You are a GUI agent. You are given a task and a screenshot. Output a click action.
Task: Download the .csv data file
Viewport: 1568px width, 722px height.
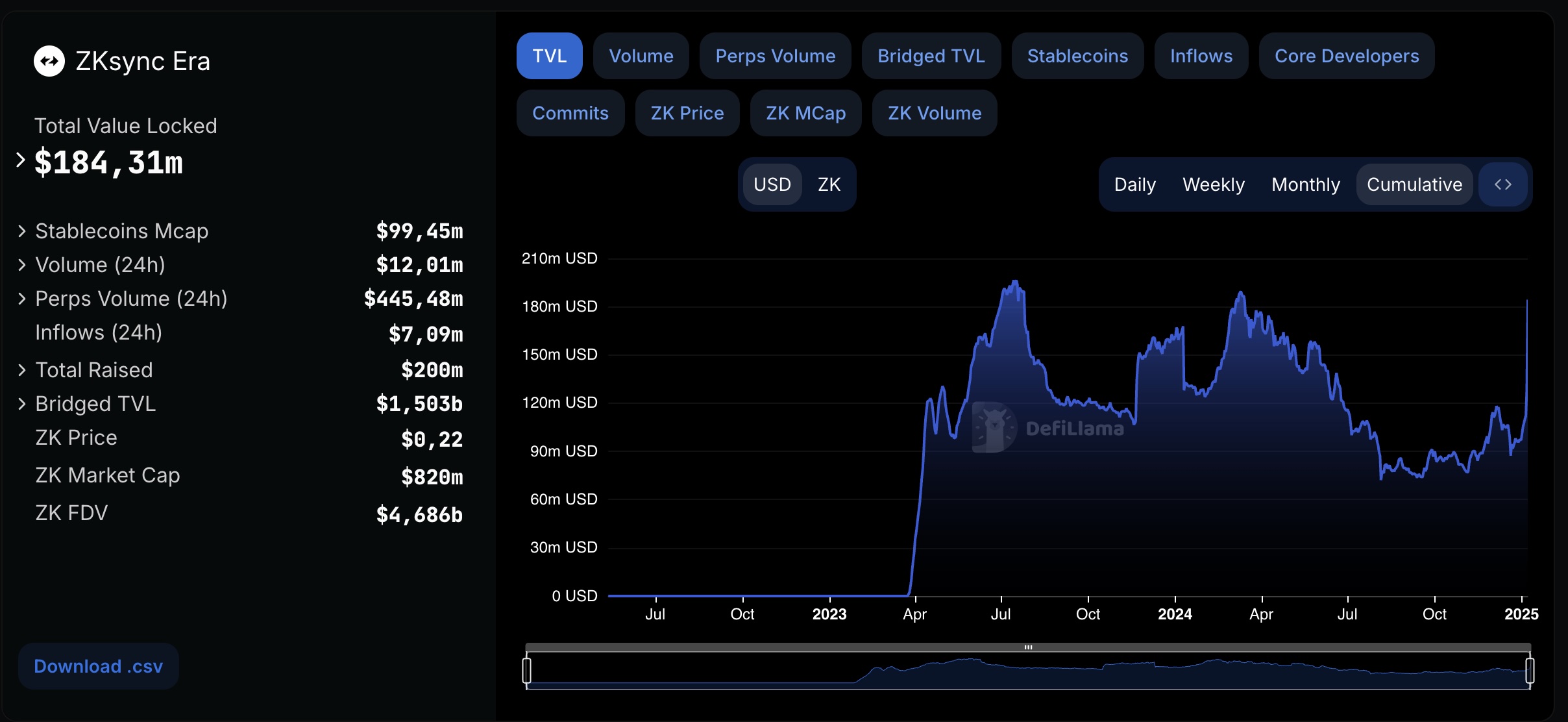[99, 666]
